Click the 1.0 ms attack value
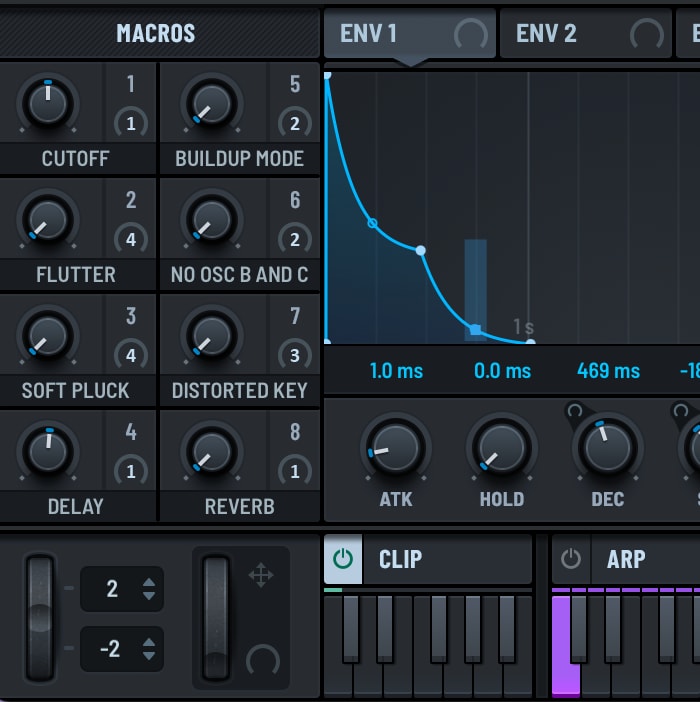 point(396,371)
